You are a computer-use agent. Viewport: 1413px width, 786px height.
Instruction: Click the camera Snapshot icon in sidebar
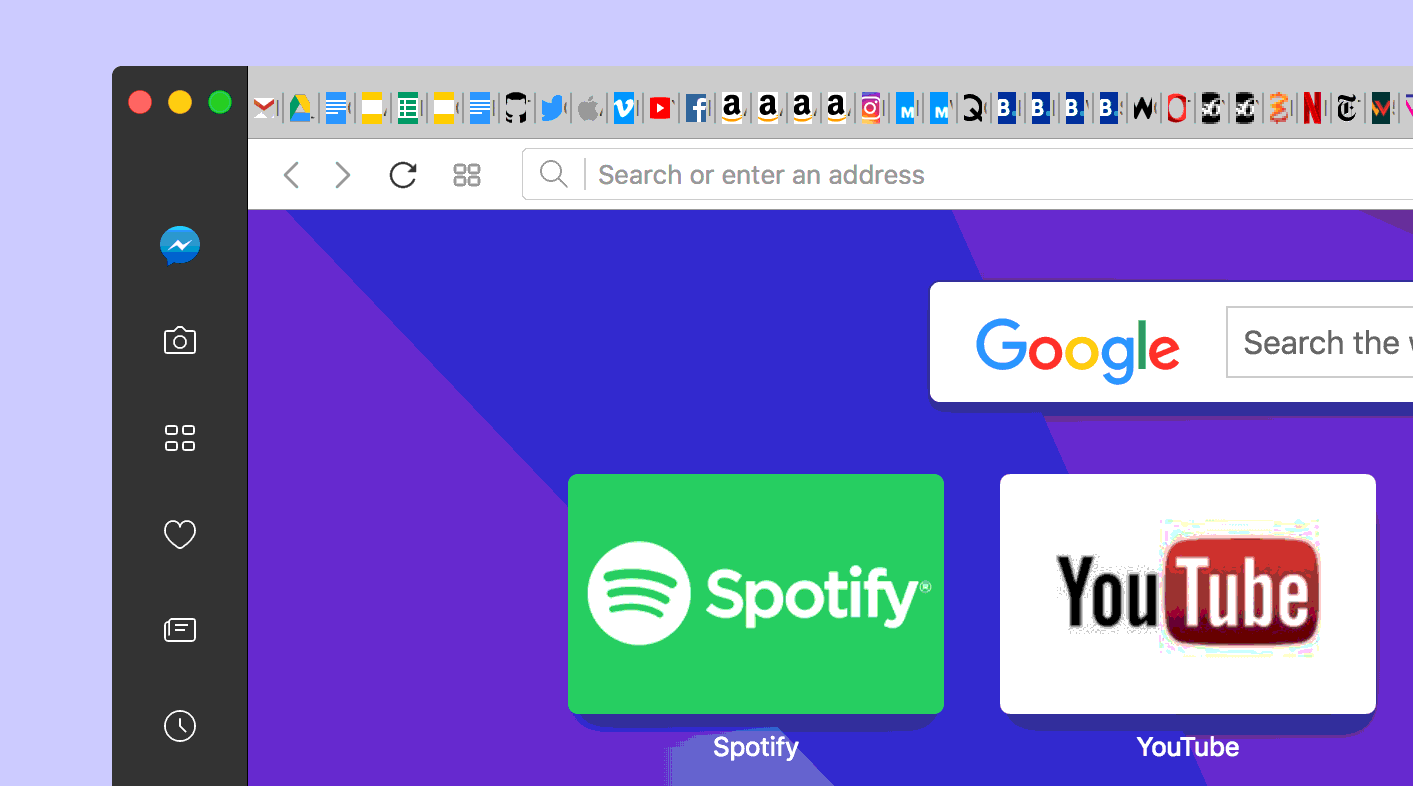point(180,341)
